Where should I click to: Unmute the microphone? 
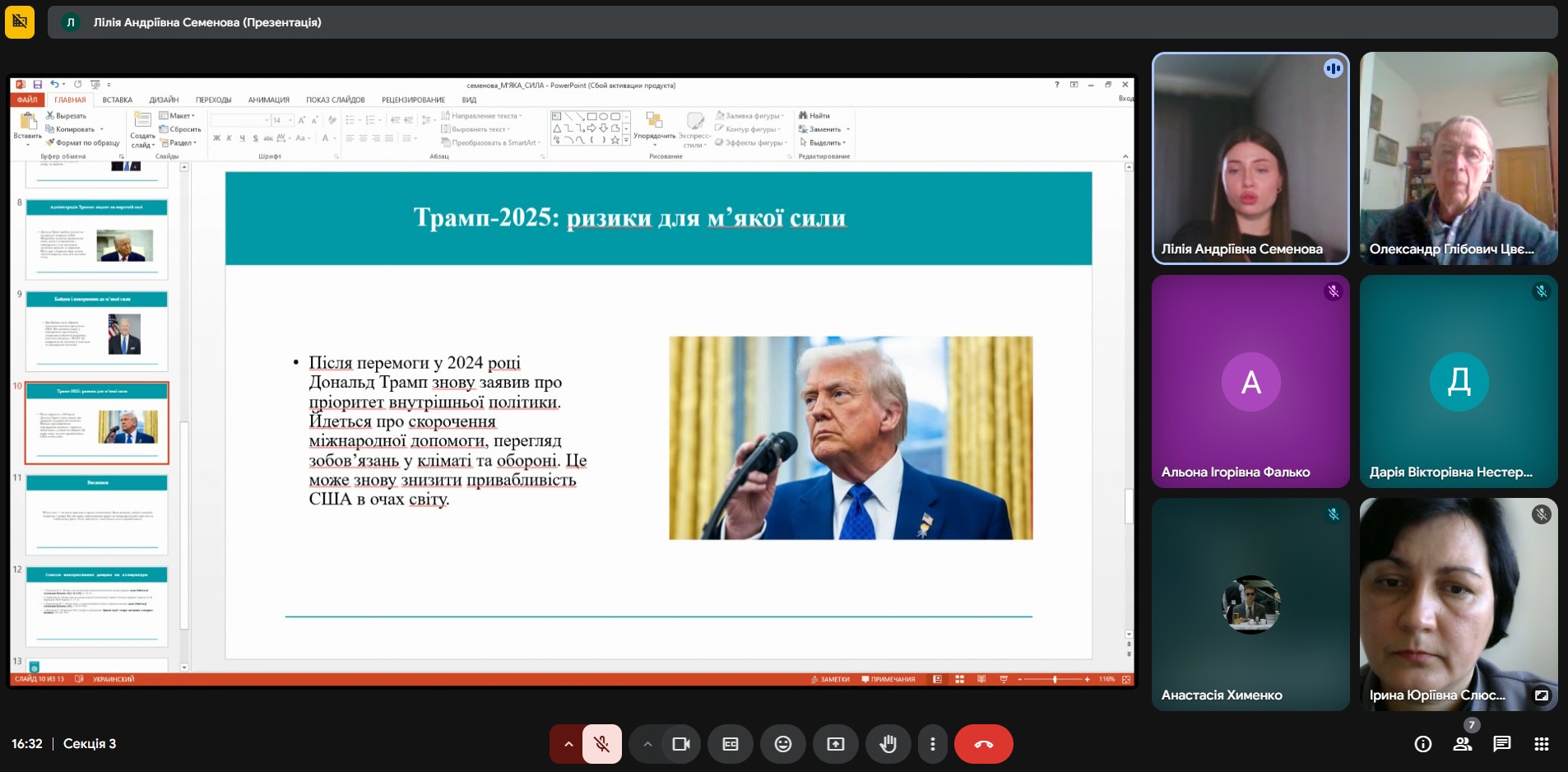click(x=602, y=744)
